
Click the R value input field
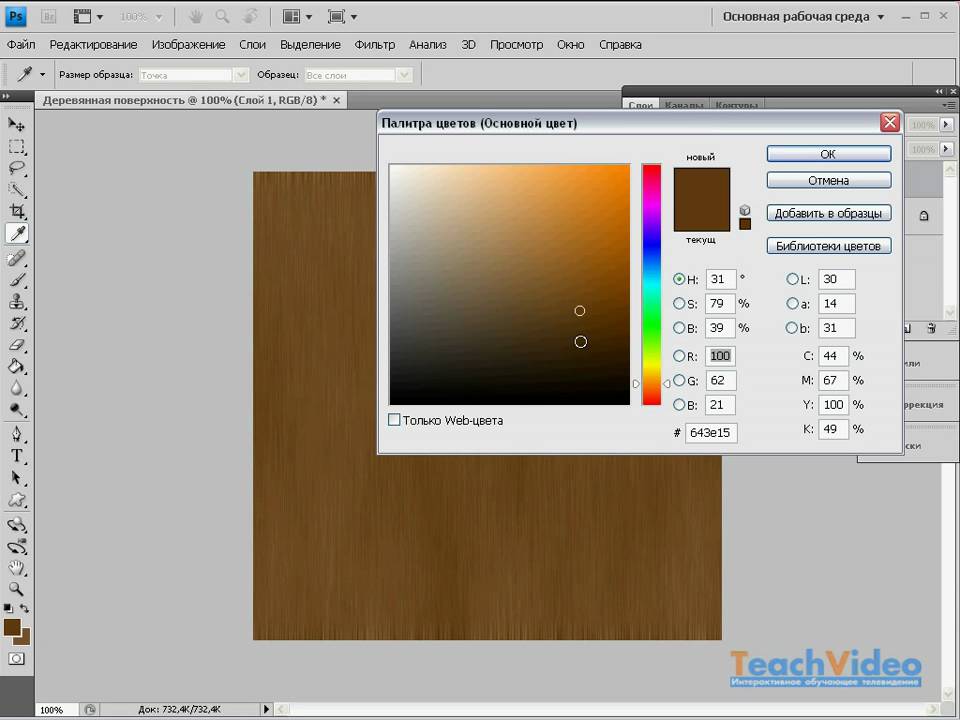[721, 356]
